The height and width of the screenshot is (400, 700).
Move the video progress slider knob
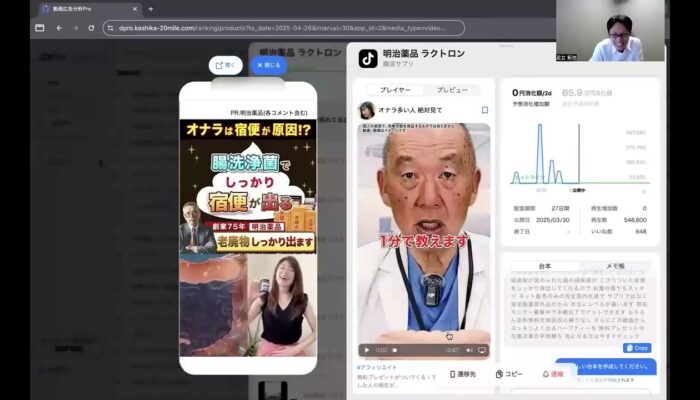pos(395,350)
